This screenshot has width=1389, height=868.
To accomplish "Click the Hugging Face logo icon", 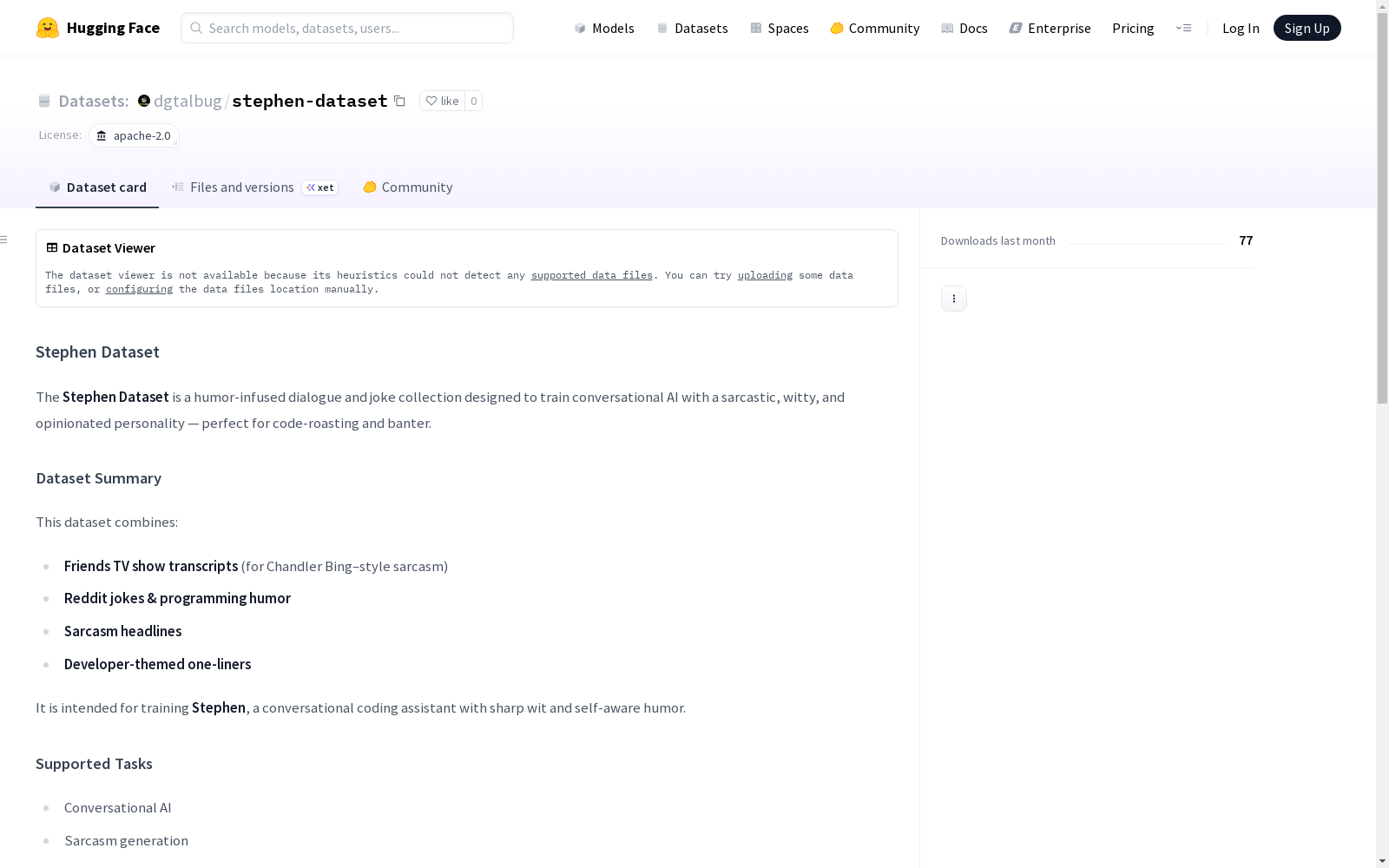I will (48, 28).
